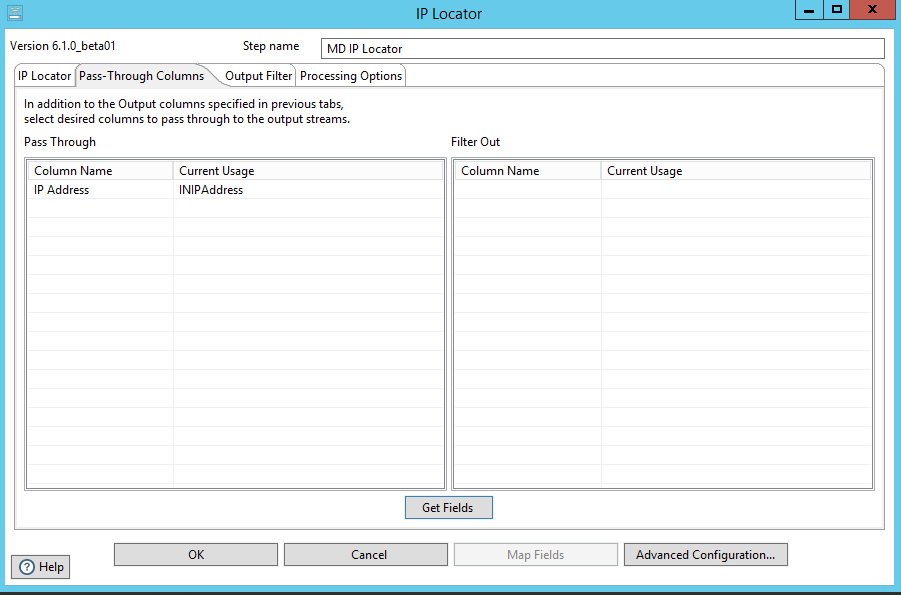Viewport: 901px width, 595px height.
Task: Select the Pass-Through Columns tab
Action: [141, 76]
